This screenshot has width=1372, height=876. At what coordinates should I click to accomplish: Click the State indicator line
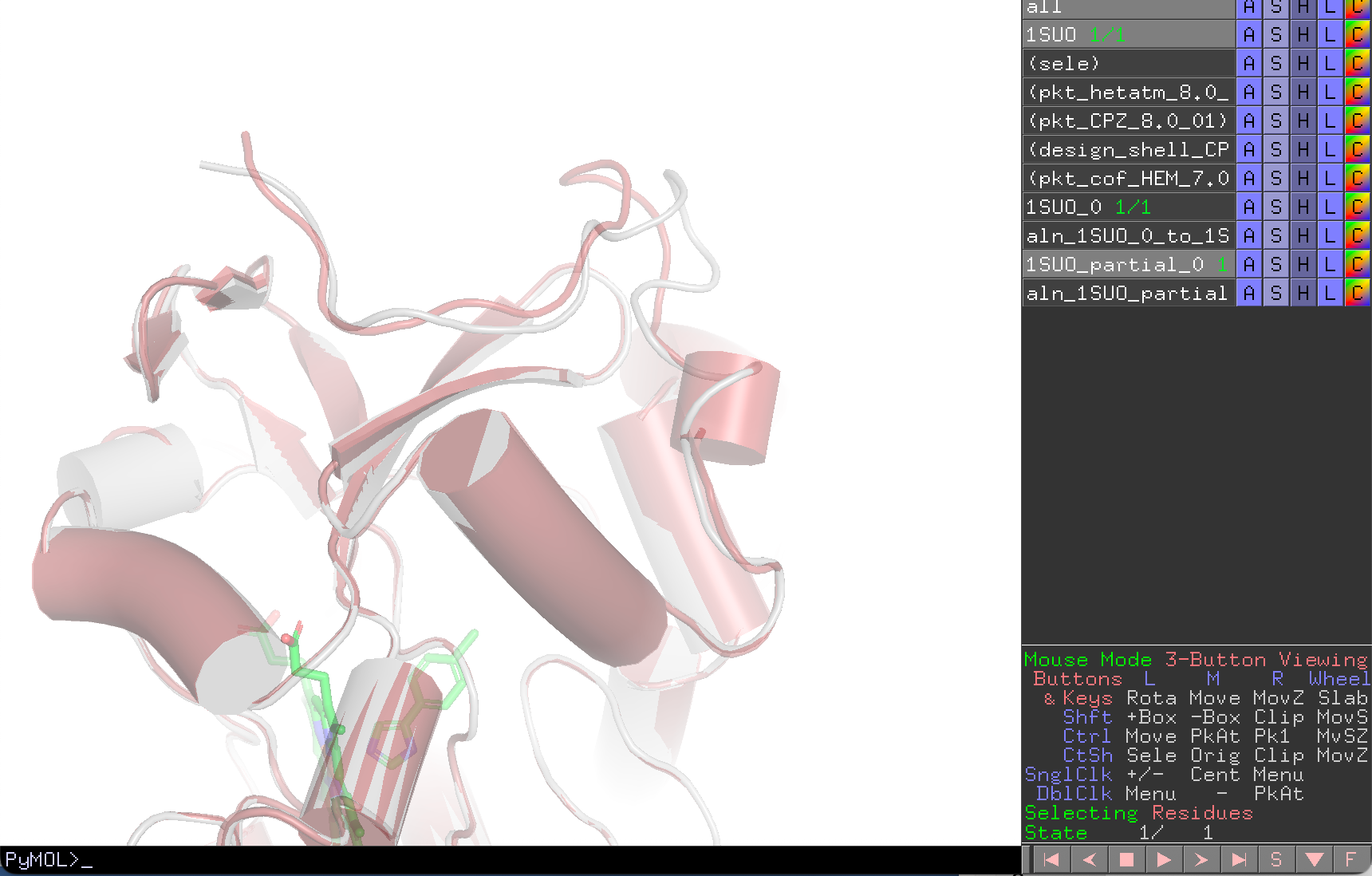(x=1118, y=832)
